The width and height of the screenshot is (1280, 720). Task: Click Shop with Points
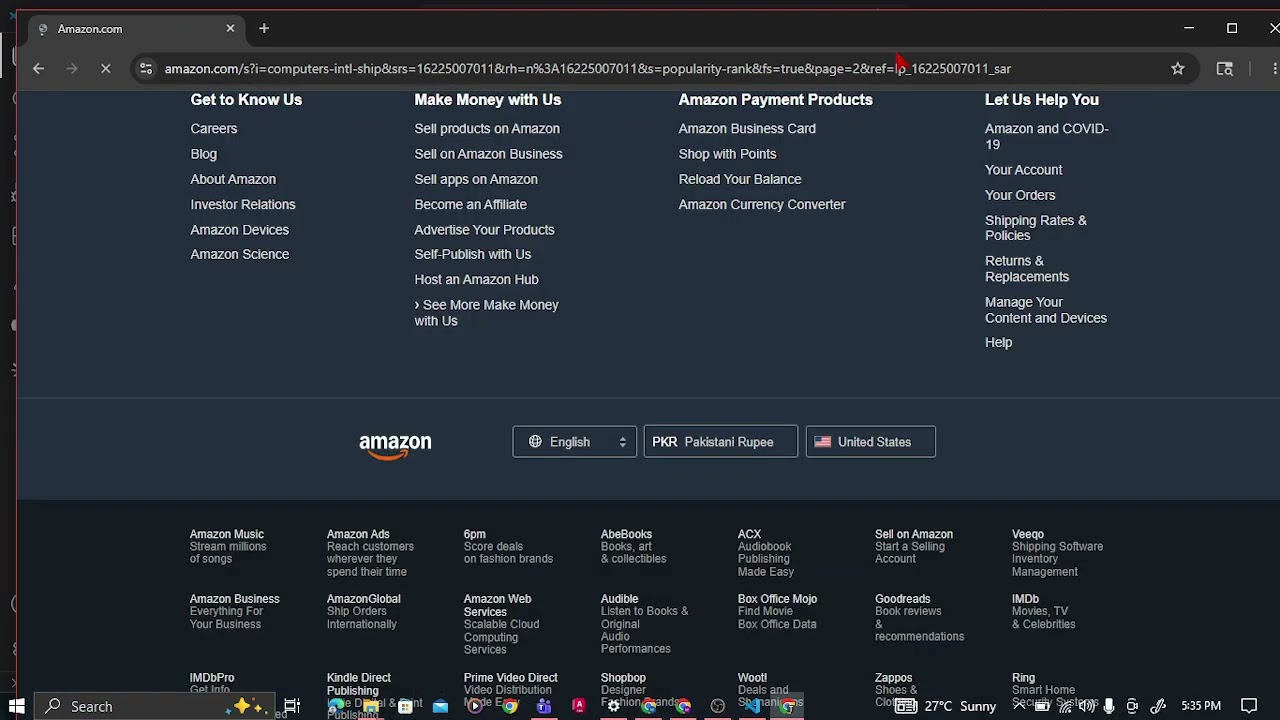(727, 154)
